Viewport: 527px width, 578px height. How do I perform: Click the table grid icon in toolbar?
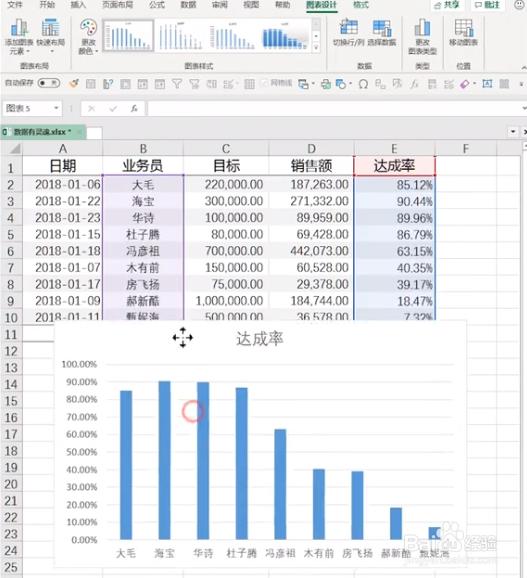[249, 84]
